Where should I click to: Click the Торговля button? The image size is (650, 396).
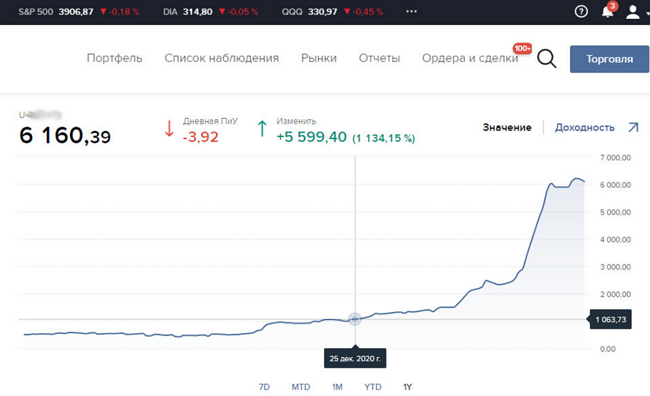click(x=609, y=59)
